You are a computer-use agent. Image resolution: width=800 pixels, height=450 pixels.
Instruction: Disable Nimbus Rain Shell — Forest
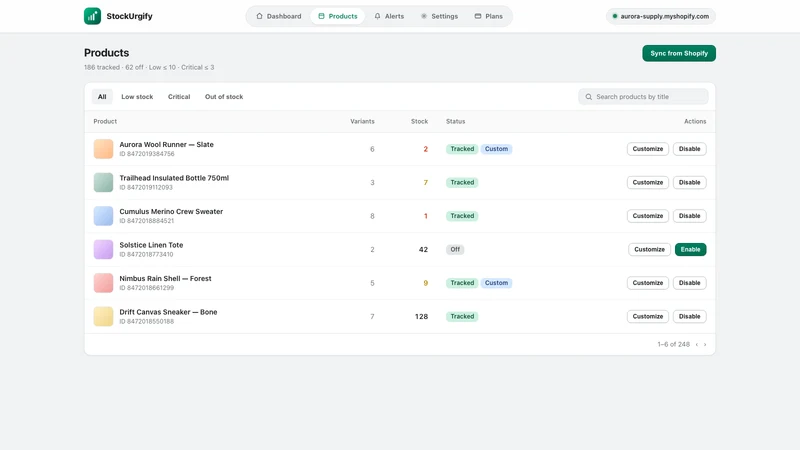click(689, 283)
